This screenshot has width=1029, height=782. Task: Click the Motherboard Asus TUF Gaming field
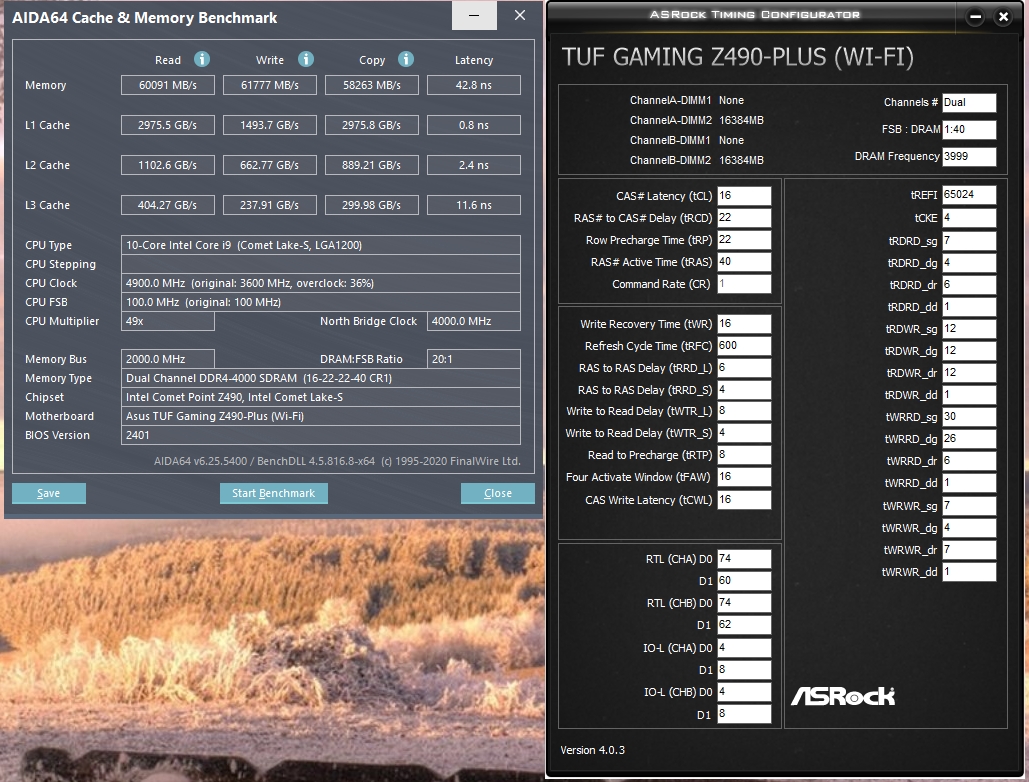click(321, 417)
